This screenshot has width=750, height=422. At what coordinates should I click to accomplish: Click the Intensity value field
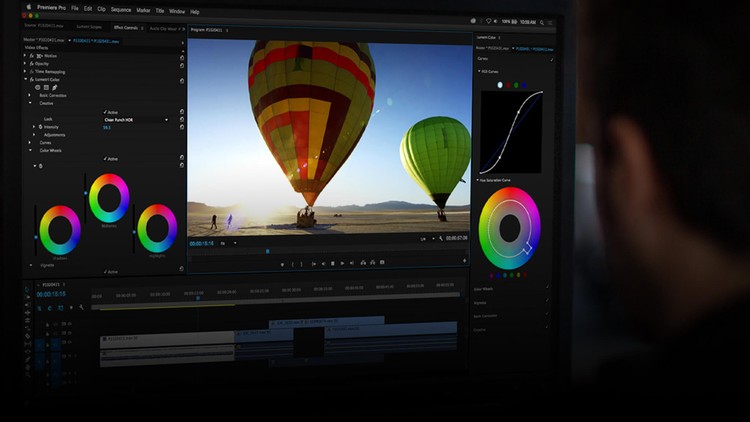(x=107, y=127)
